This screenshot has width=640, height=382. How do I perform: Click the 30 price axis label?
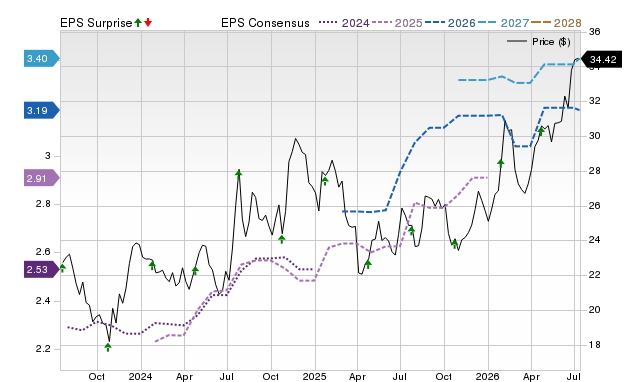595,136
